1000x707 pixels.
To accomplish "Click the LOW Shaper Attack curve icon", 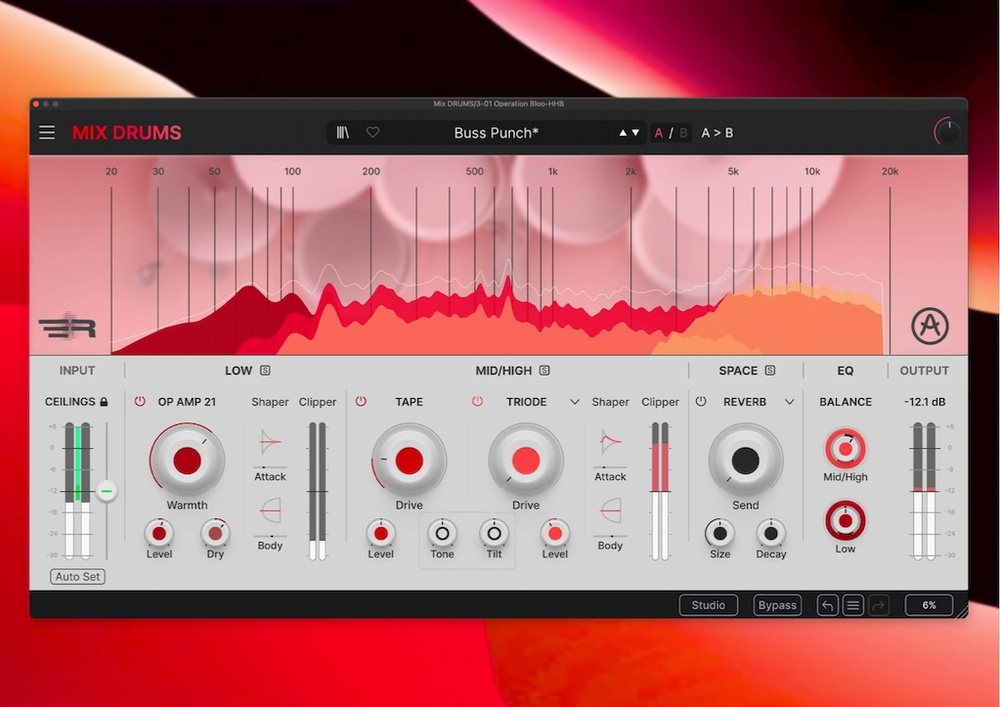I will point(270,442).
